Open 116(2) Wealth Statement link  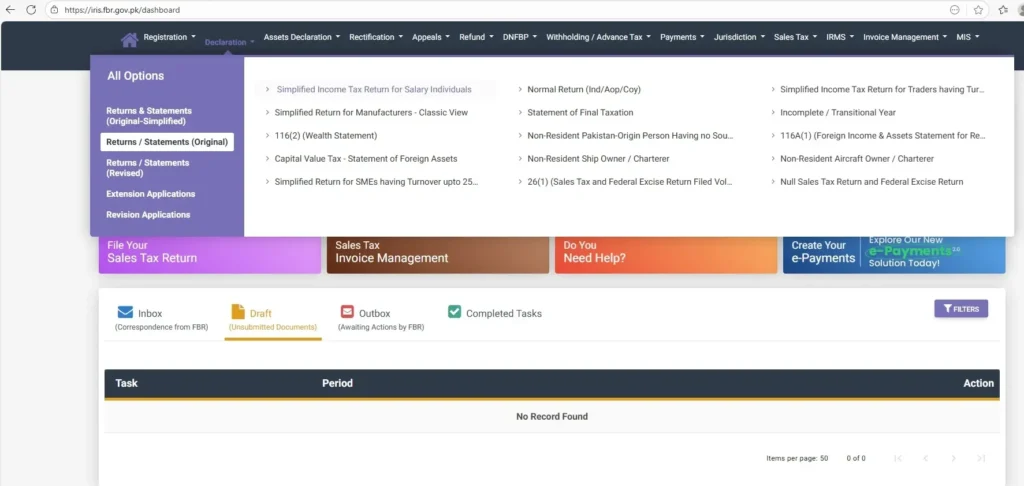point(326,136)
